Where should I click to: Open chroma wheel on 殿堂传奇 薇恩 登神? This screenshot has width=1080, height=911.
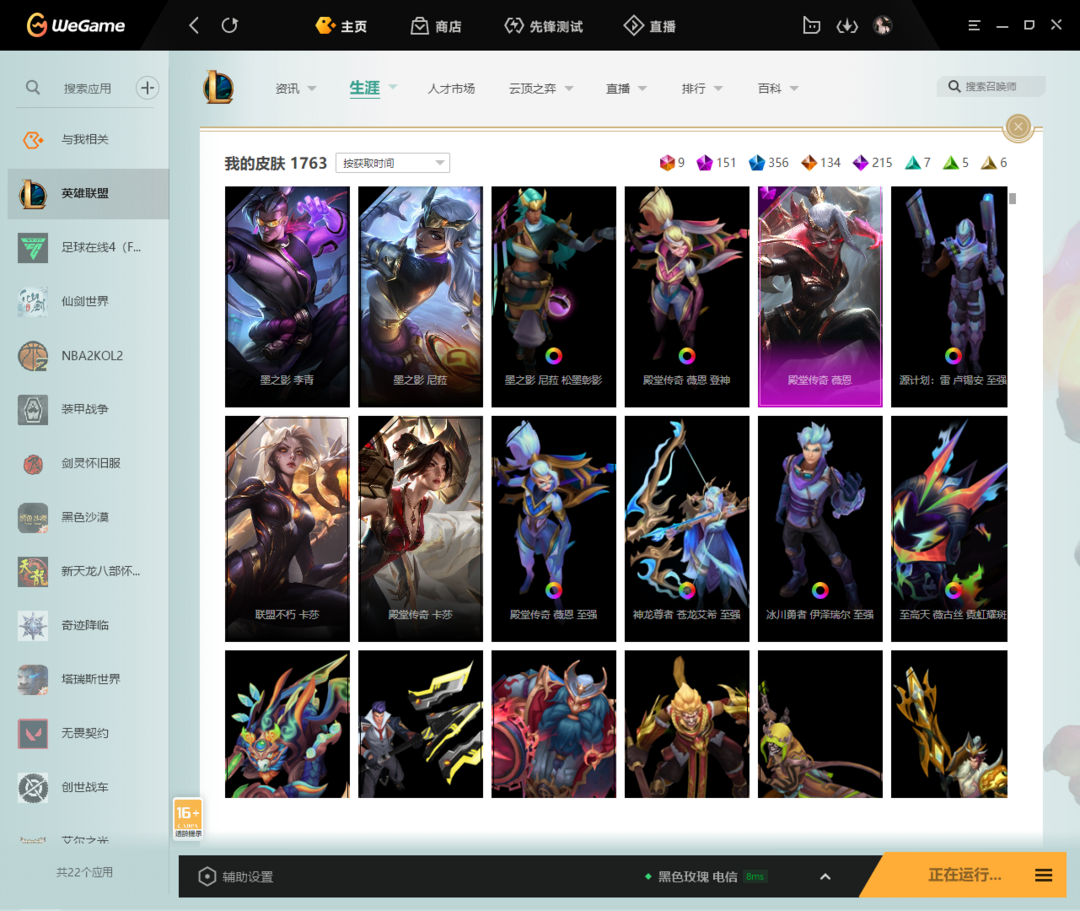click(687, 355)
